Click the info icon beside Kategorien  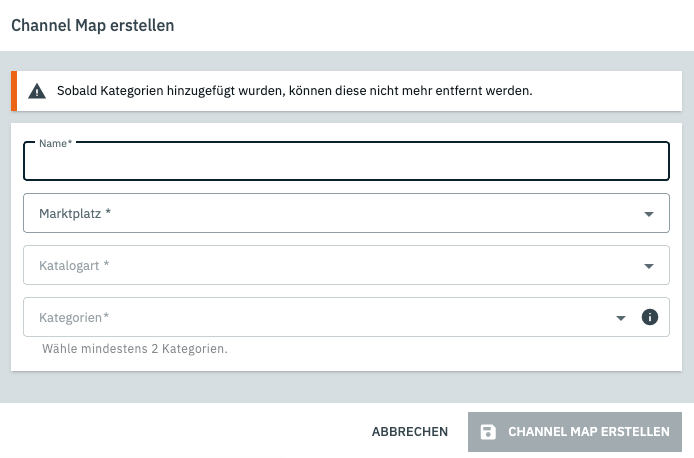pos(649,317)
